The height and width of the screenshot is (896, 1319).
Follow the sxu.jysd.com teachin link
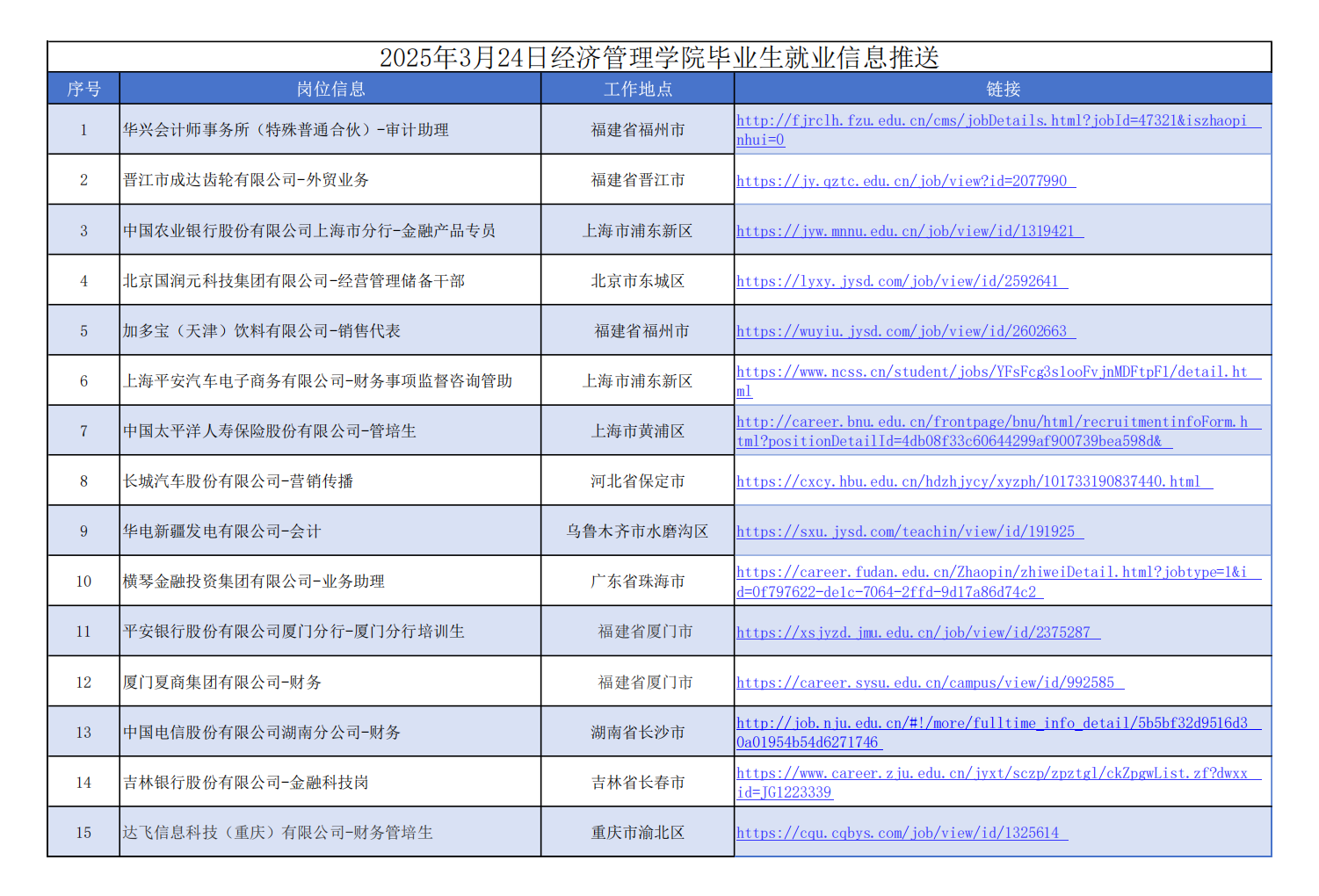pyautogui.click(x=905, y=531)
